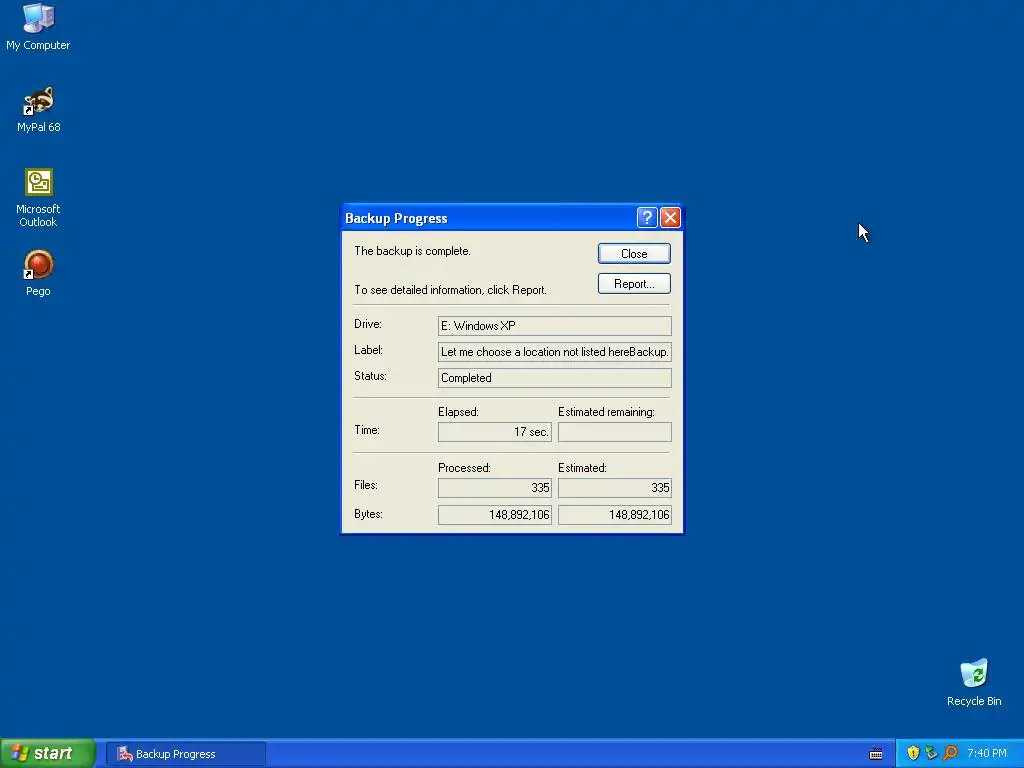Click the Status field showing Completed
Image resolution: width=1024 pixels, height=768 pixels.
click(554, 377)
